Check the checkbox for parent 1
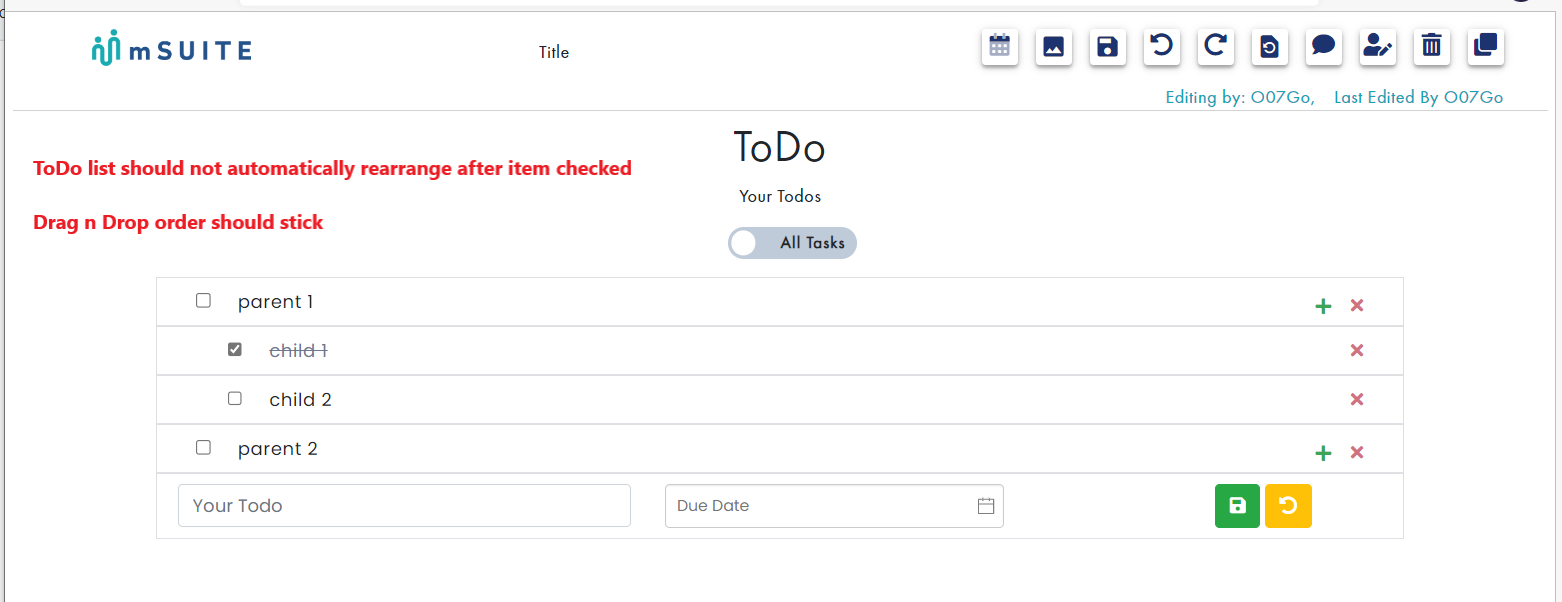The width and height of the screenshot is (1562, 602). pos(203,300)
